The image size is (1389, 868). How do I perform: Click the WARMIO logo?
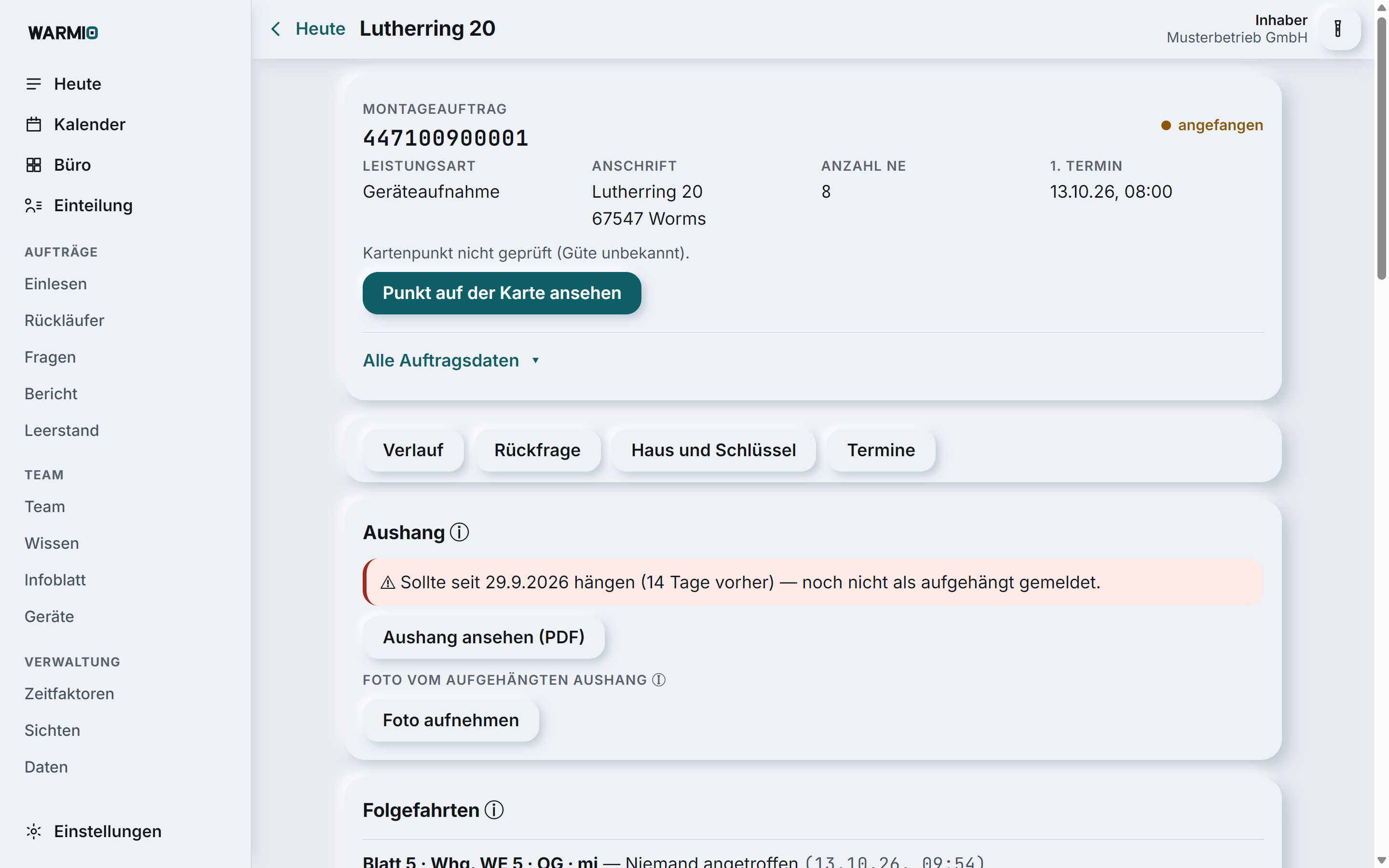tap(63, 33)
